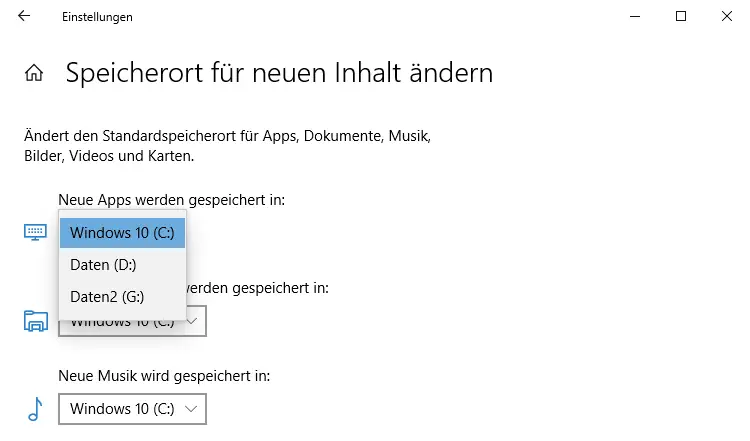This screenshot has height=441, width=750.
Task: Click the Home icon beside the heading
Action: tap(34, 73)
